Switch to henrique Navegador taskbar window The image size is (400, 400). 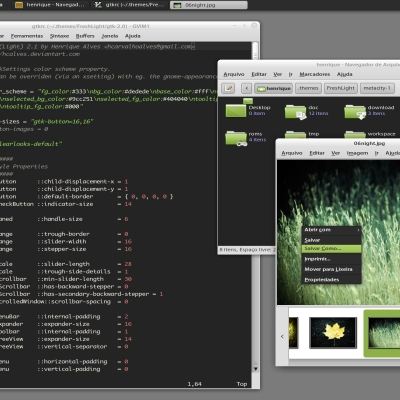51,5
